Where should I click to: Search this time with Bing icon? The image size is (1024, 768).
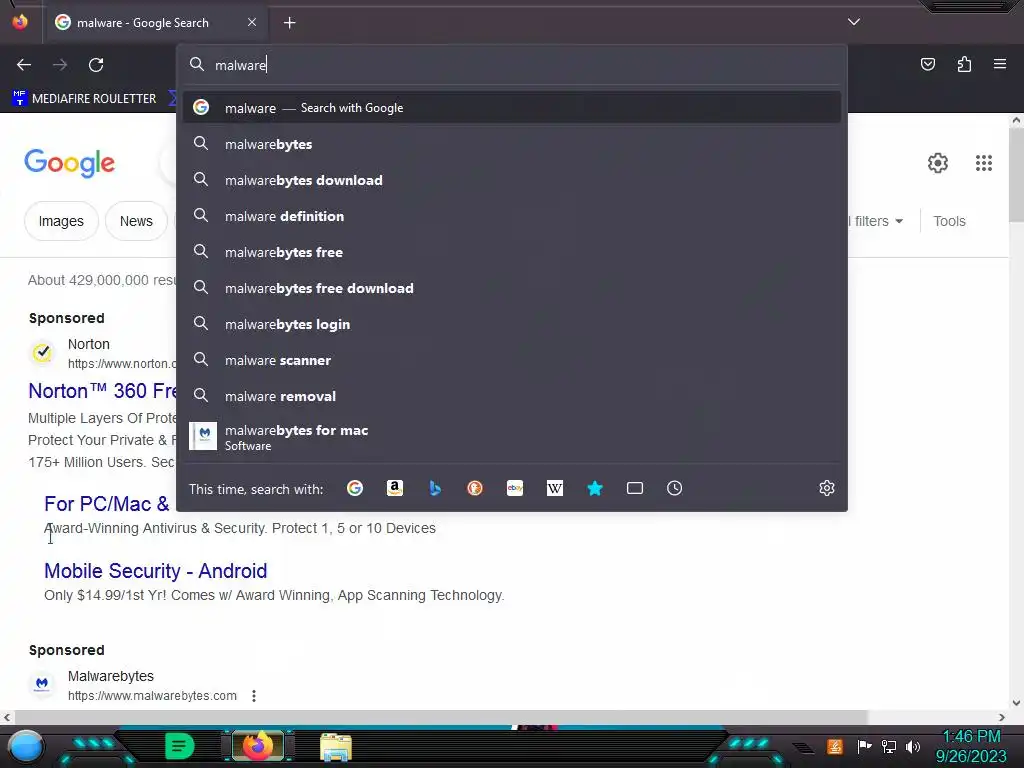click(435, 488)
